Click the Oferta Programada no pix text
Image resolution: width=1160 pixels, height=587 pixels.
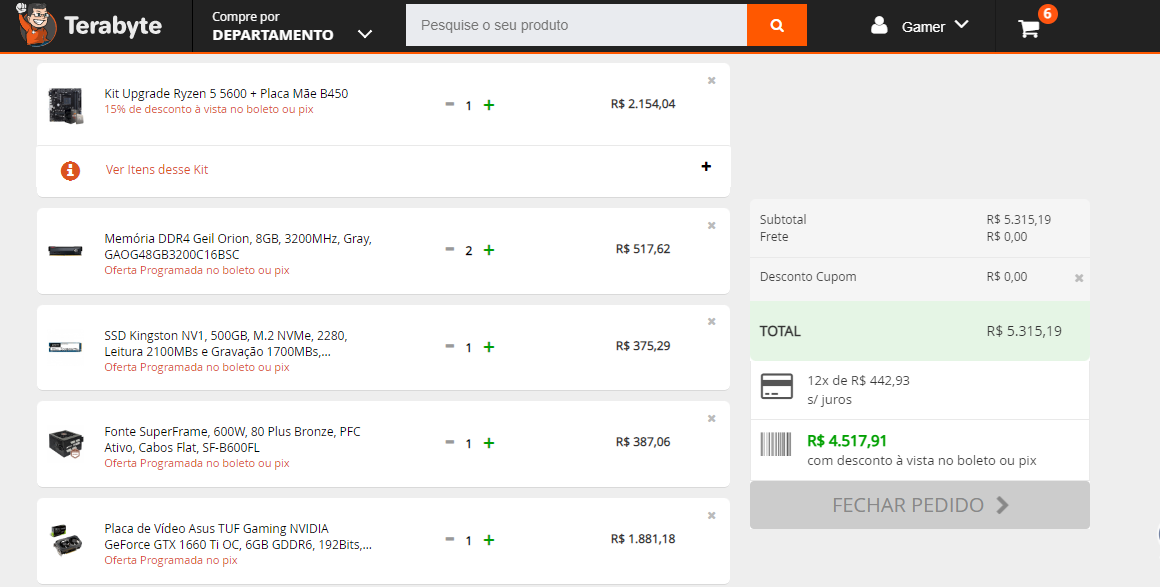pos(171,560)
